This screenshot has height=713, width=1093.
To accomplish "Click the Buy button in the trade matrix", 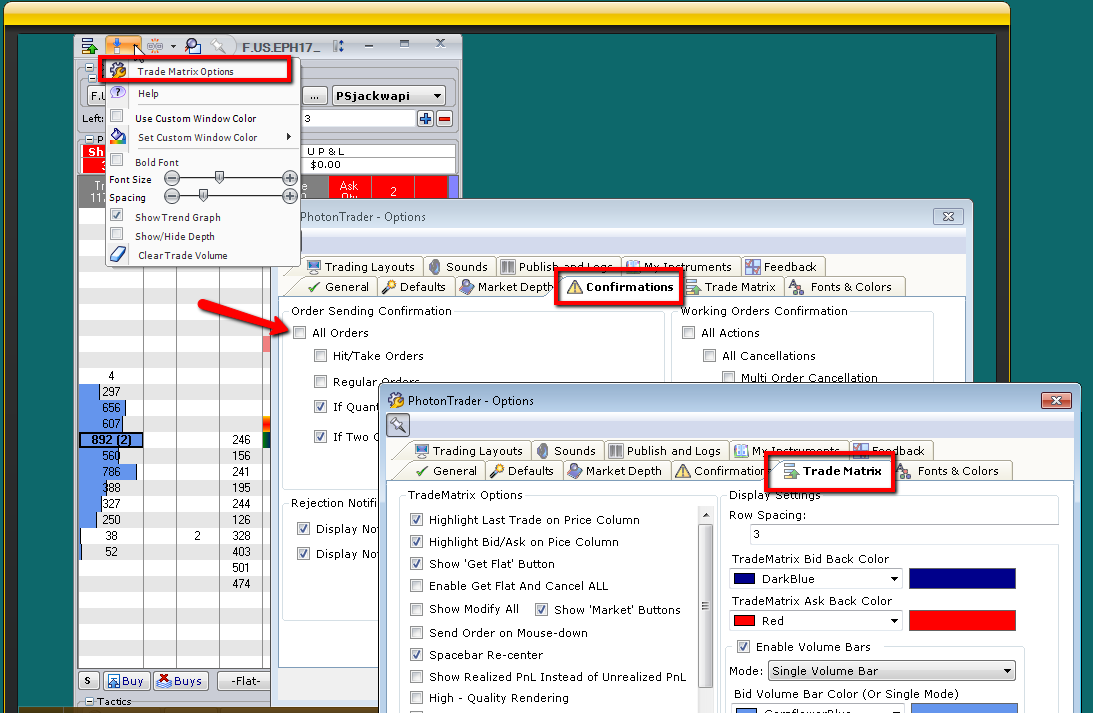I will [125, 681].
